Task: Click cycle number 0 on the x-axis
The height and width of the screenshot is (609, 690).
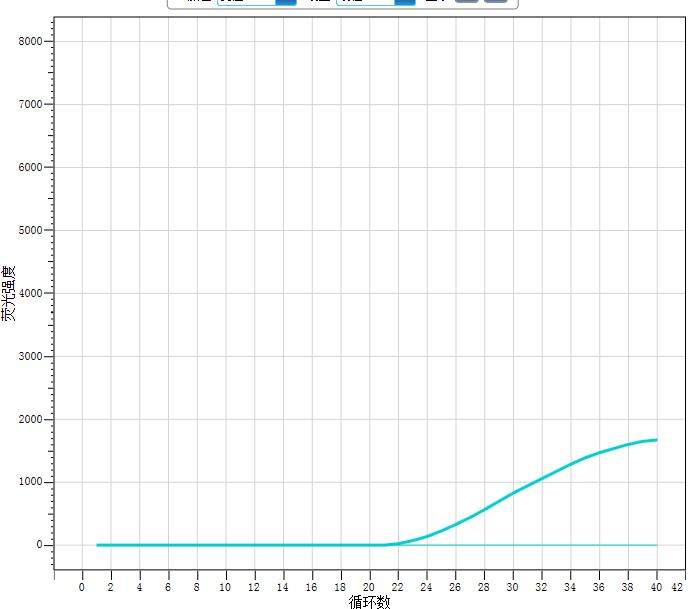Action: tap(82, 587)
